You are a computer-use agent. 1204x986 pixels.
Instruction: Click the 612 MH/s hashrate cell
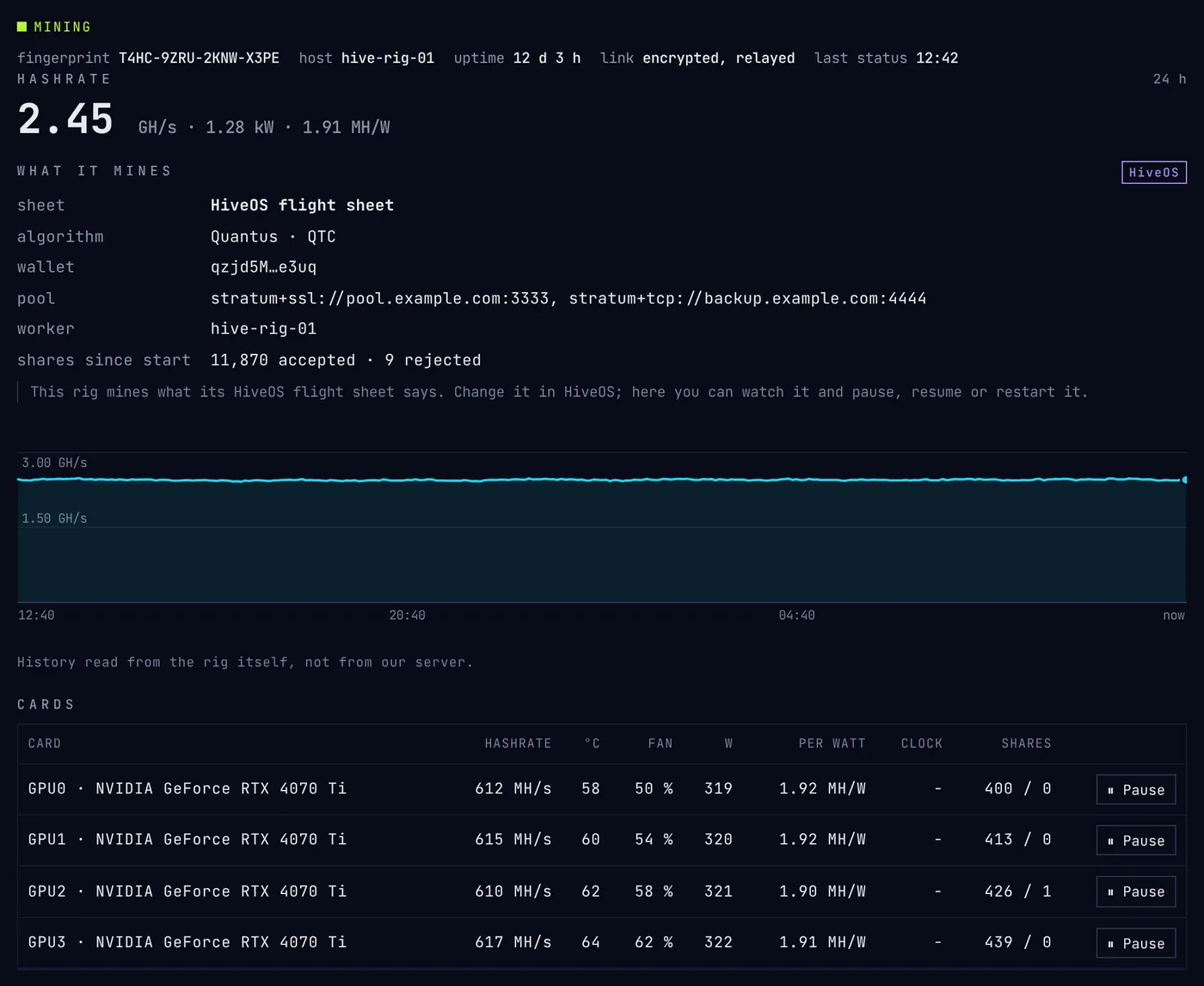coord(513,788)
